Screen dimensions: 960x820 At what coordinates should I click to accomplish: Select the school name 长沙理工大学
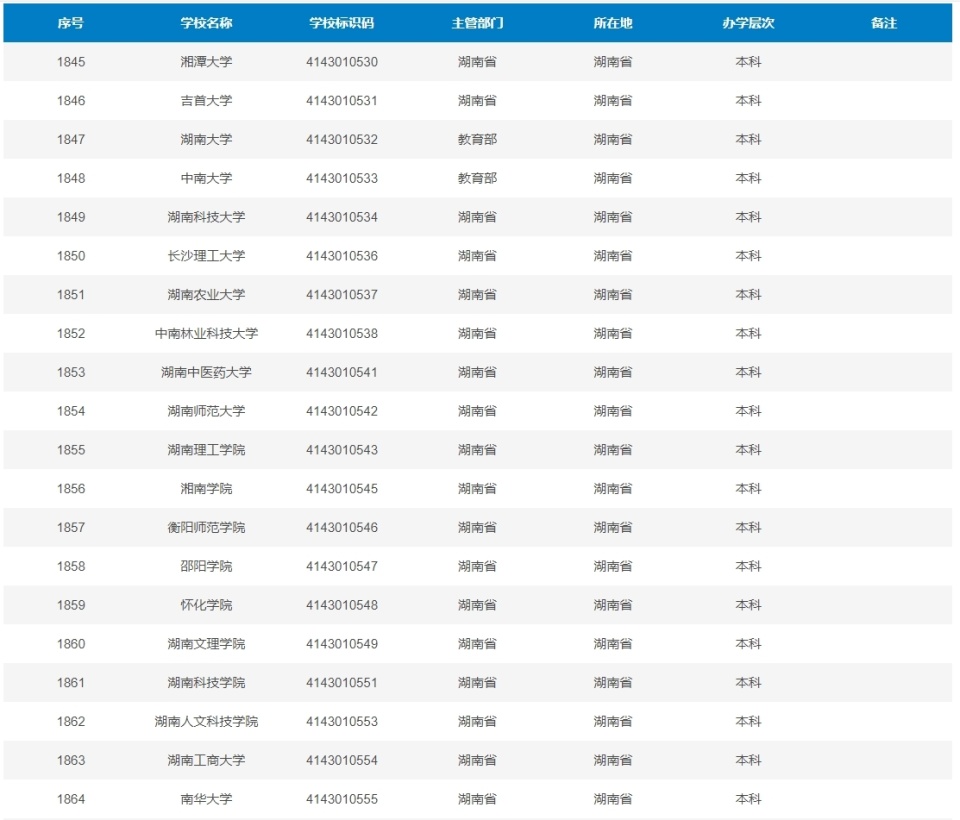click(206, 256)
